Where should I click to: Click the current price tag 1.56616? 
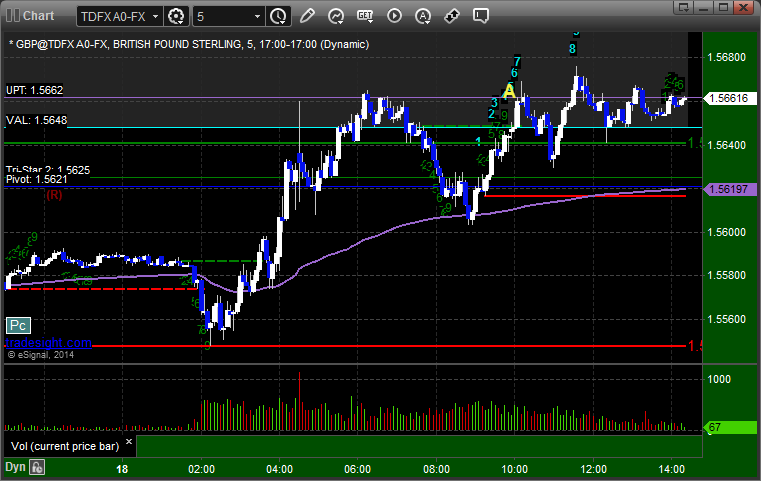click(x=729, y=99)
